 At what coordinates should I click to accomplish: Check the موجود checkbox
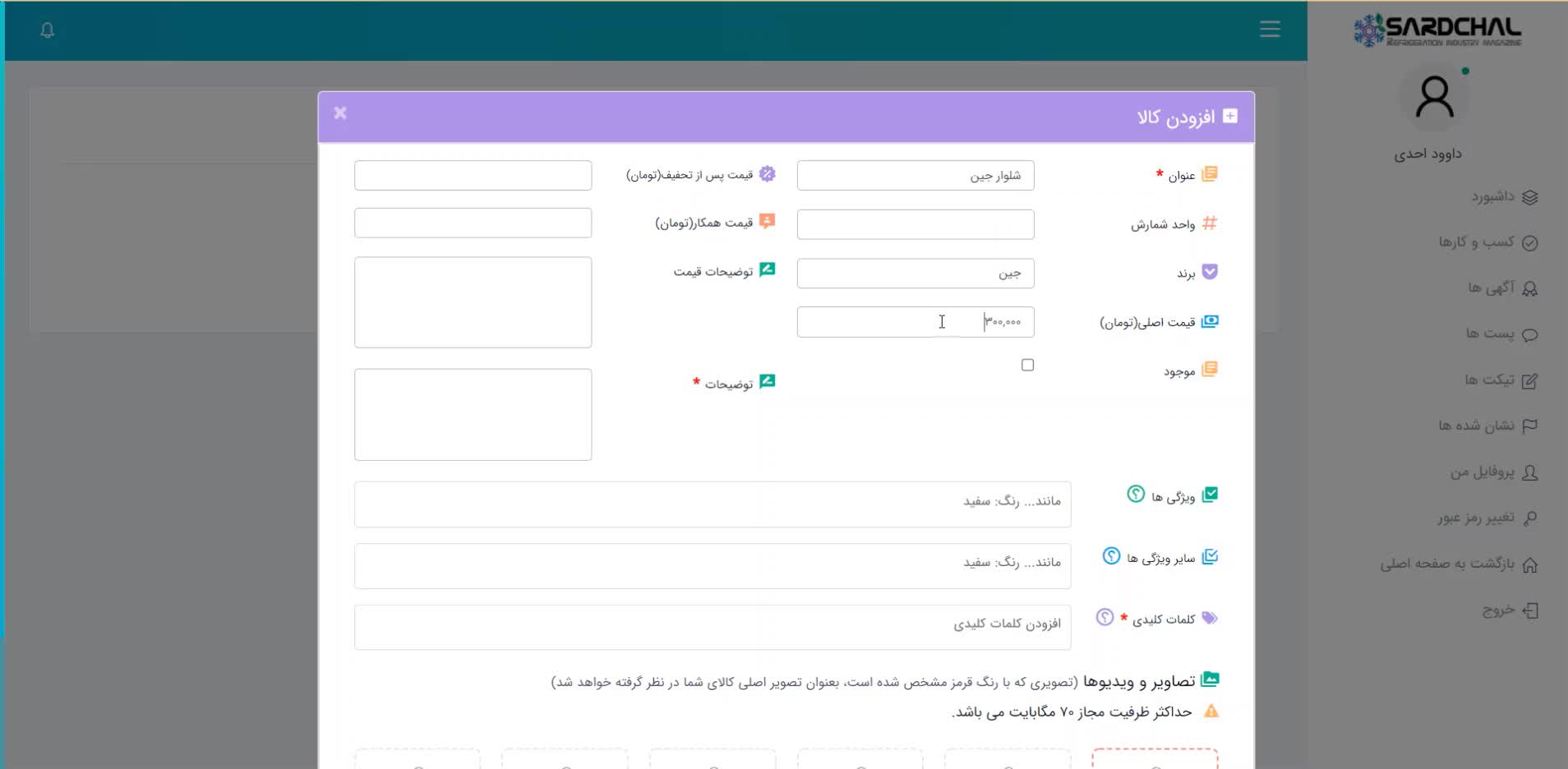pos(1027,365)
